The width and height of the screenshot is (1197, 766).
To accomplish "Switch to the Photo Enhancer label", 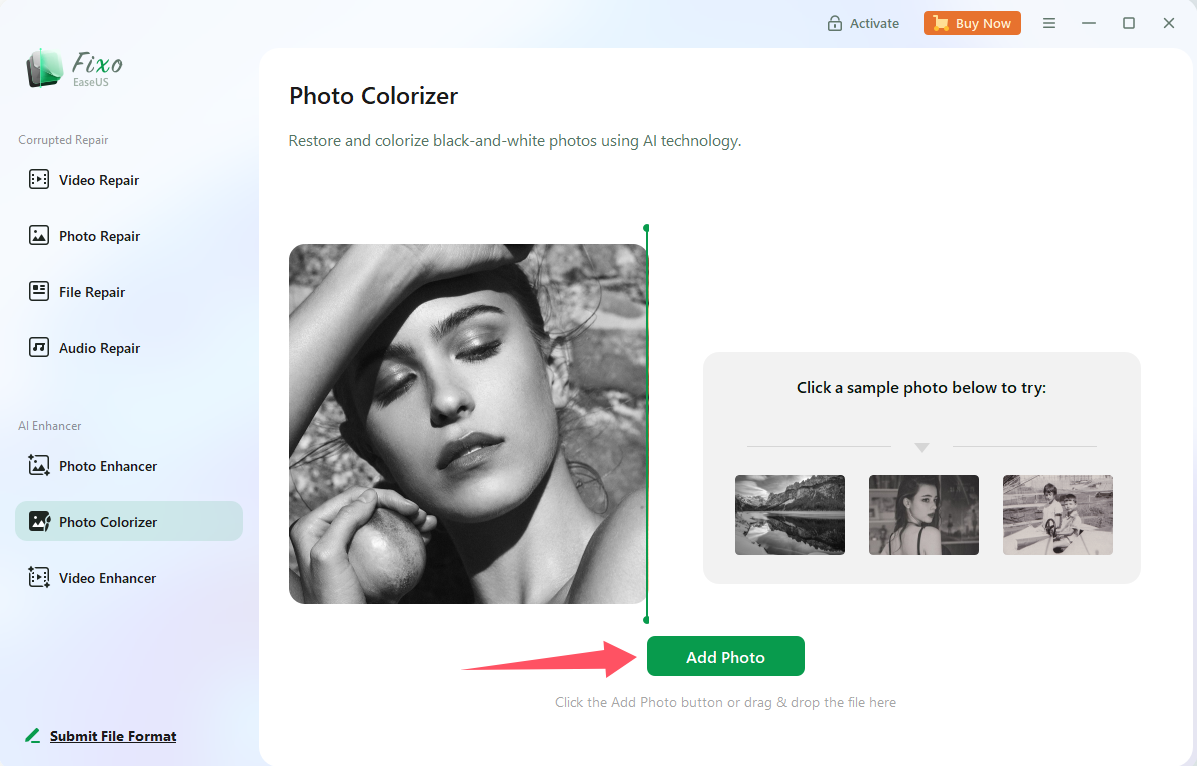I will (x=108, y=466).
